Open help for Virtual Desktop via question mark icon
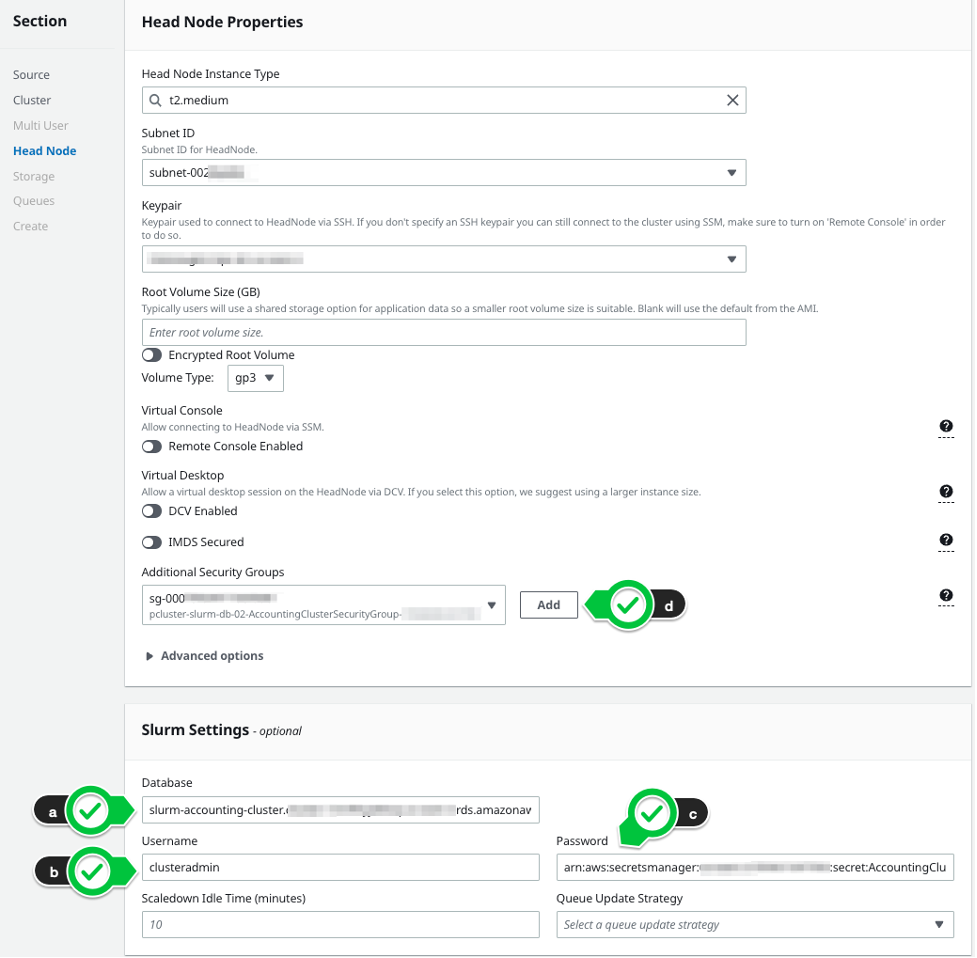977x958 pixels. 945,490
